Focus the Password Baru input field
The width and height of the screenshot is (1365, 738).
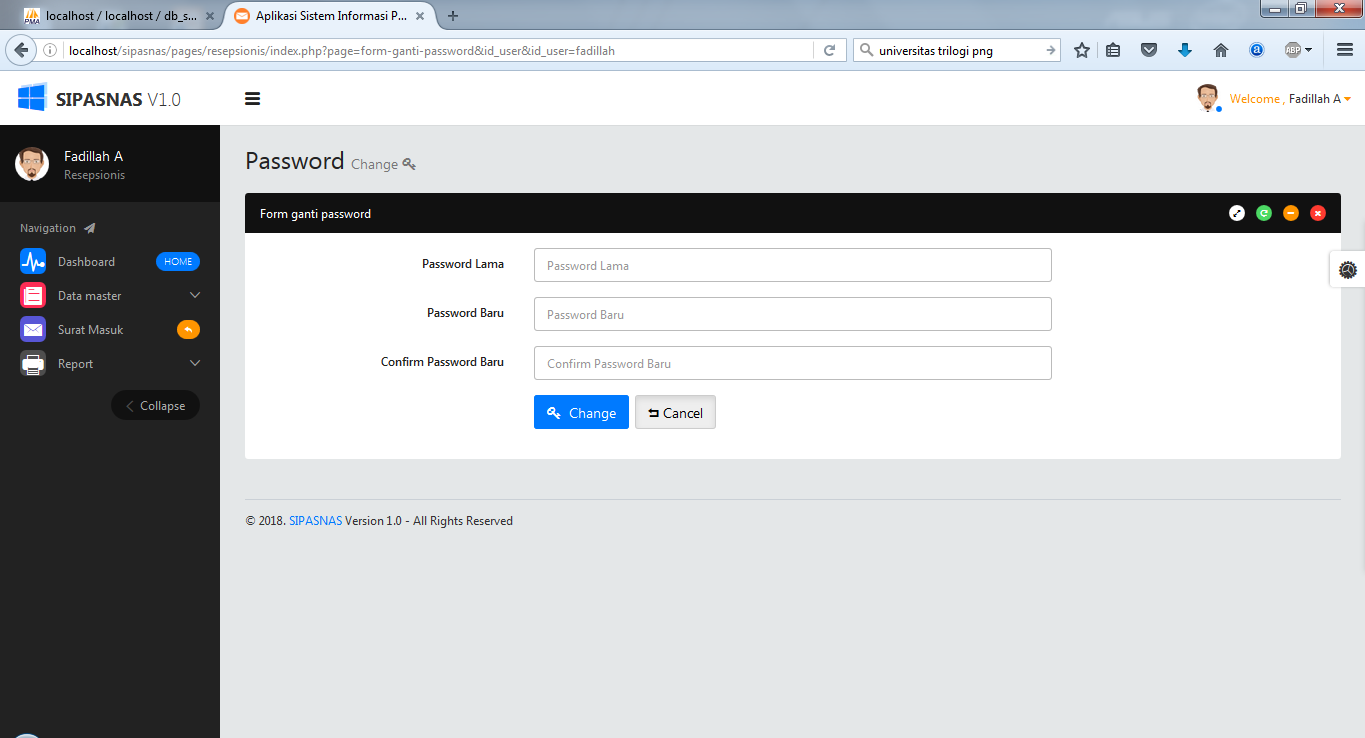point(793,314)
